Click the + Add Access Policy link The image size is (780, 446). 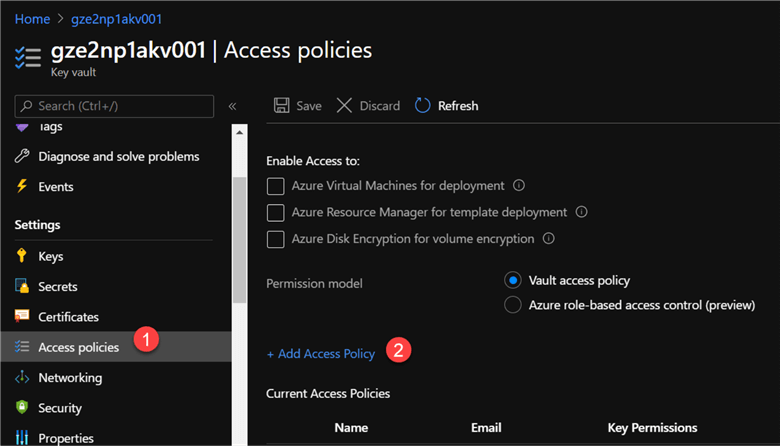coord(321,354)
